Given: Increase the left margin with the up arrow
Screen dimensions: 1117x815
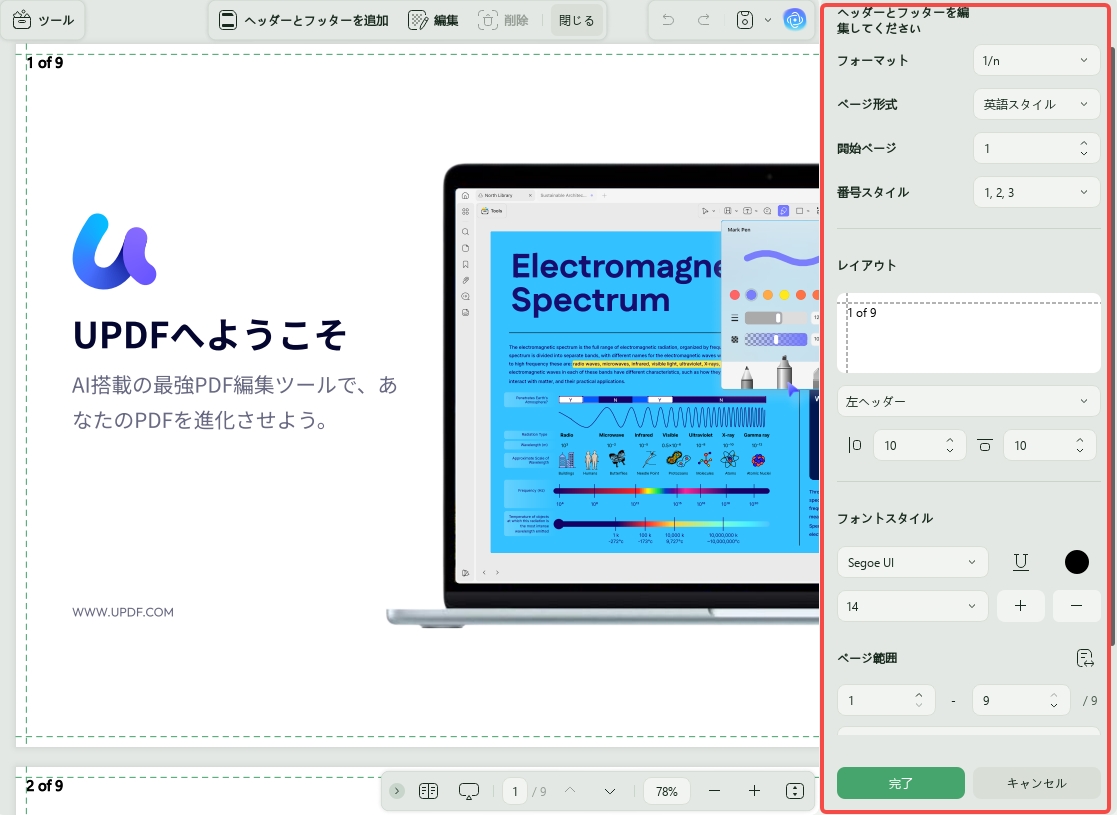Looking at the screenshot, I should click(x=950, y=440).
